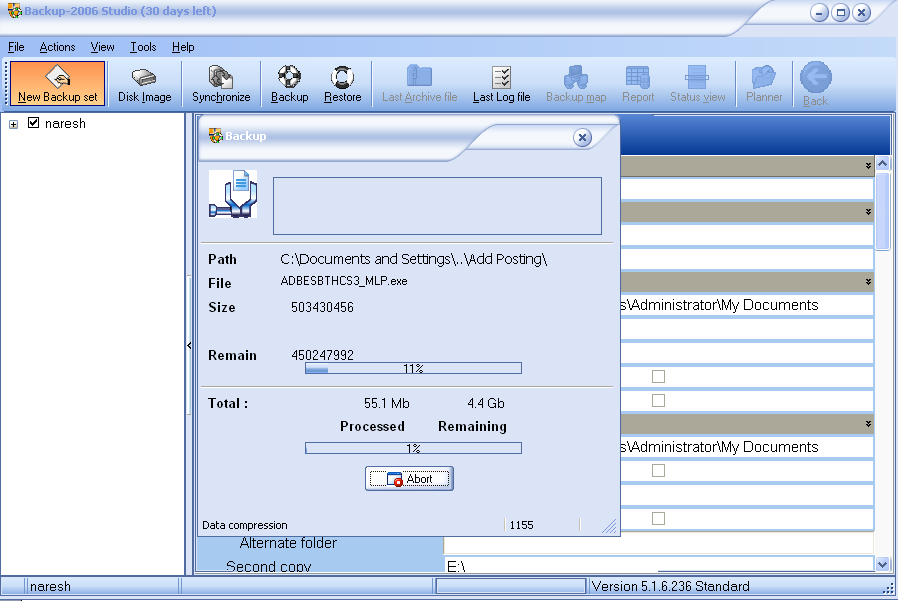This screenshot has height=601, width=898.
Task: Click the empty message box in Backup dialog
Action: click(x=437, y=206)
